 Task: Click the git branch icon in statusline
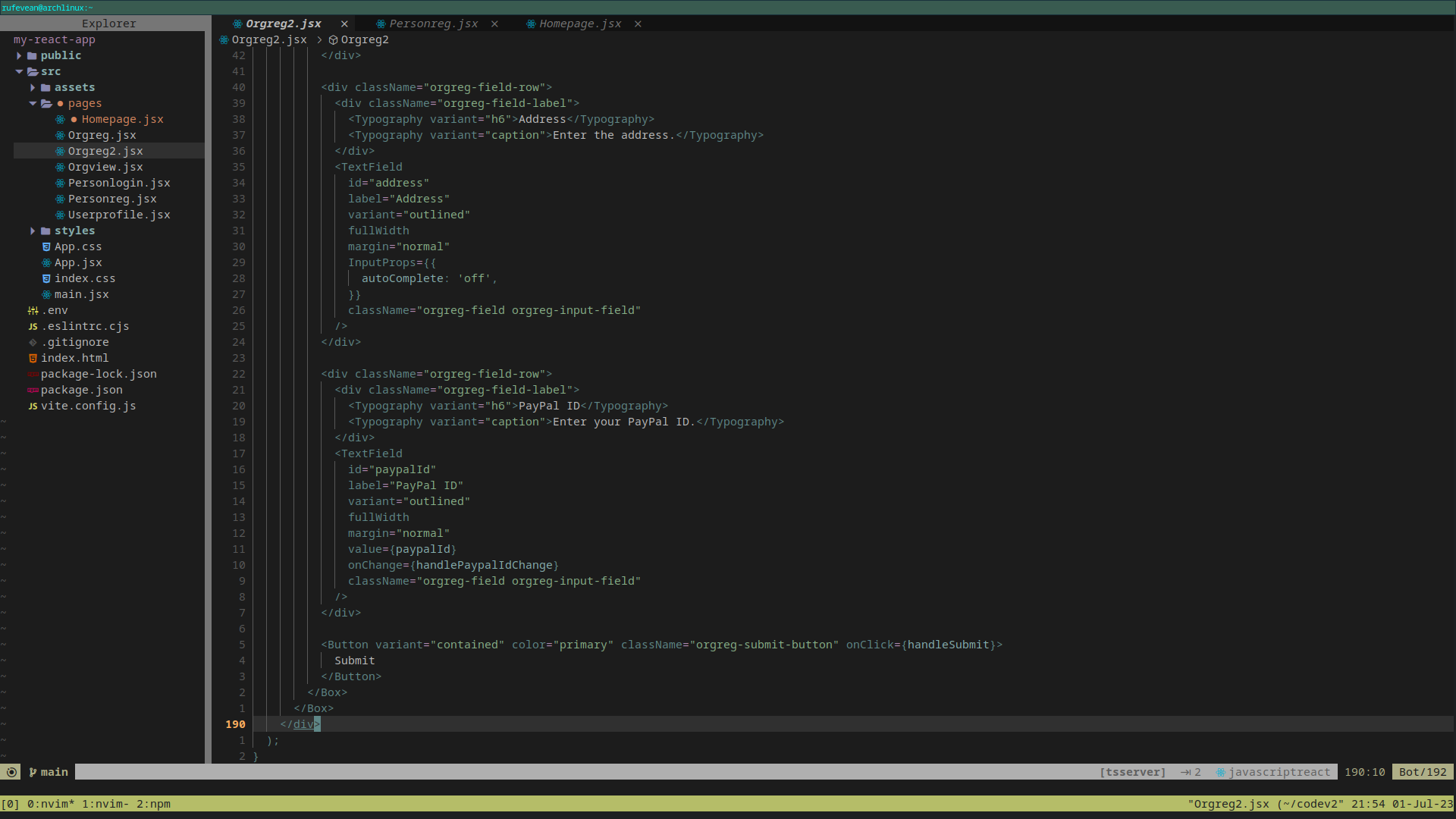click(x=33, y=772)
